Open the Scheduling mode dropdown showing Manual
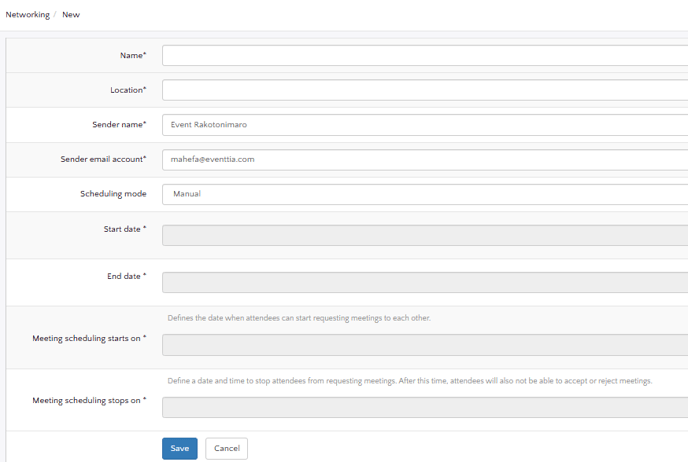 [x=424, y=194]
